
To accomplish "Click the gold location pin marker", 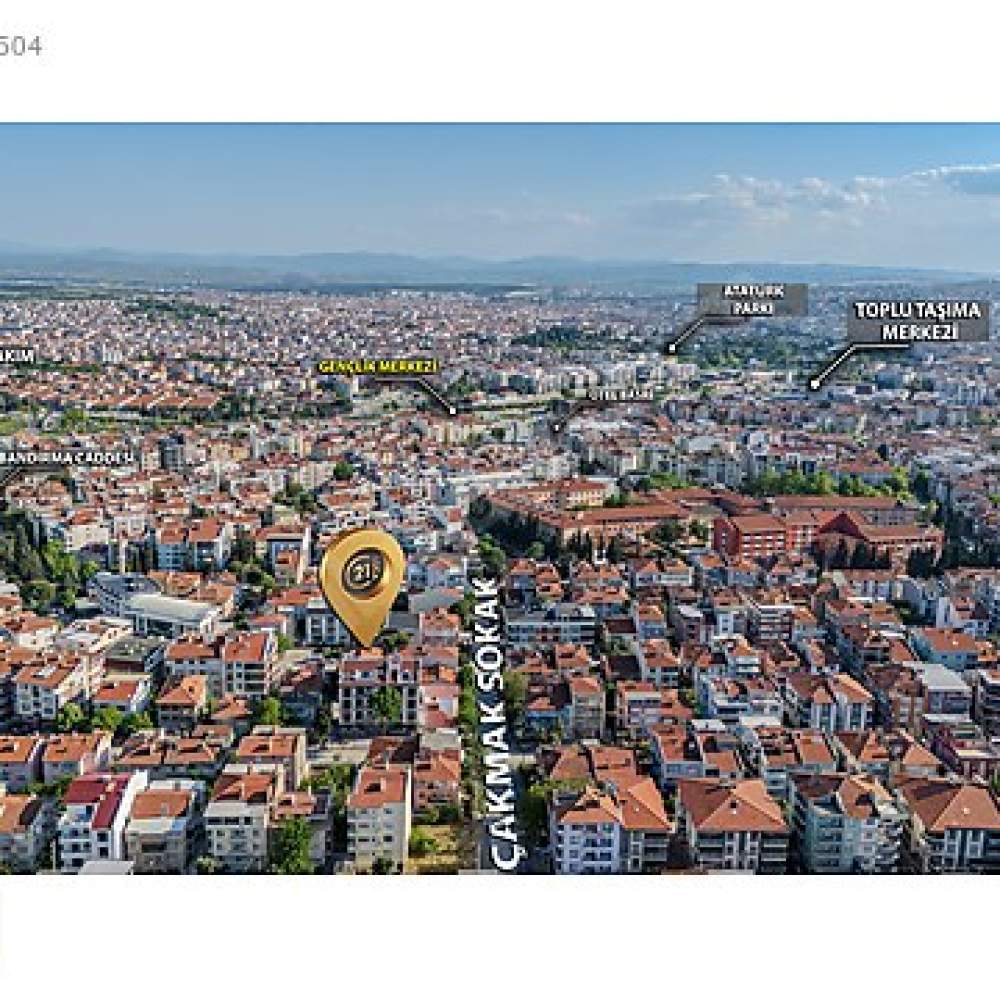I will point(362,586).
